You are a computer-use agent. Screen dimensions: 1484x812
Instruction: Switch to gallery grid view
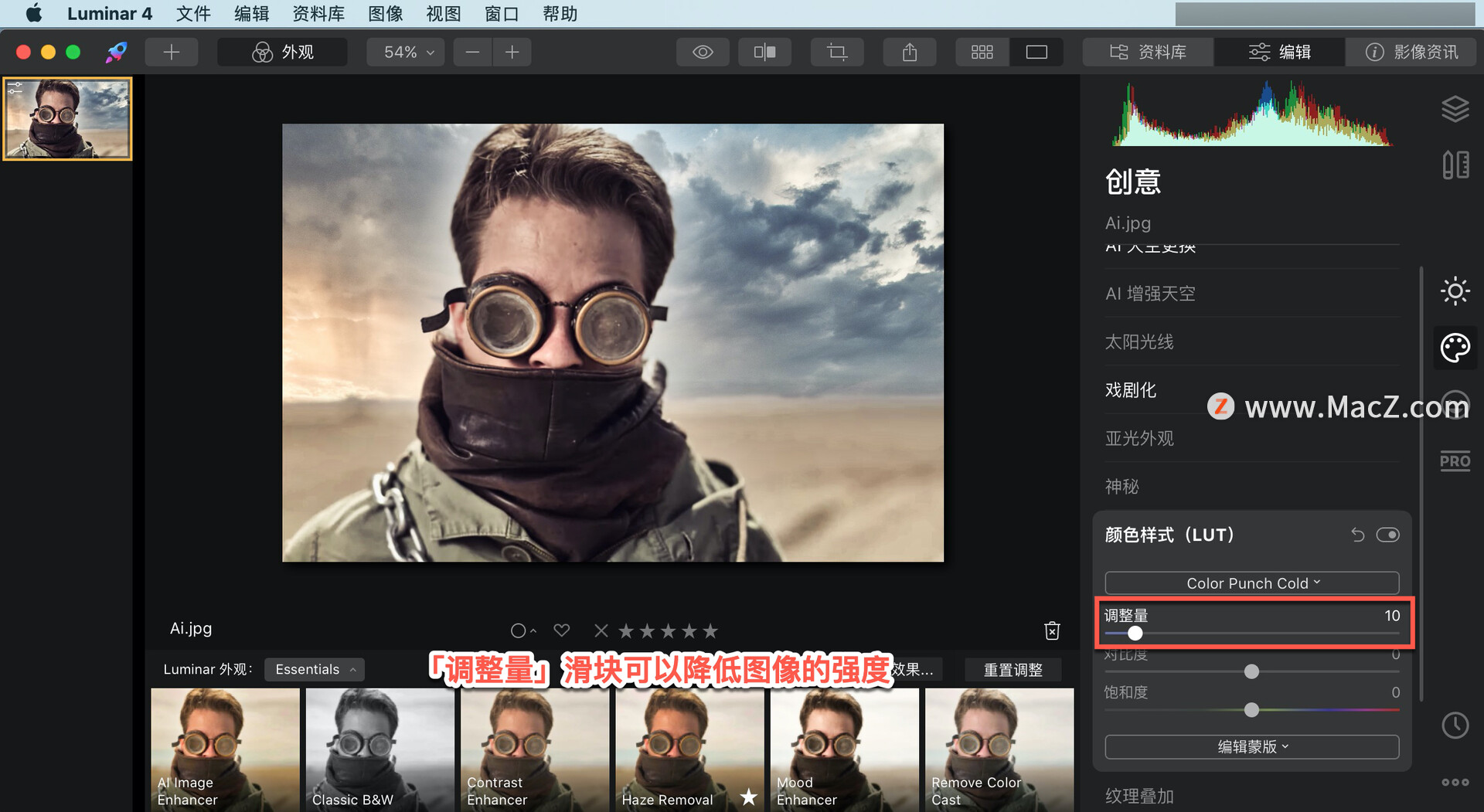tap(982, 52)
